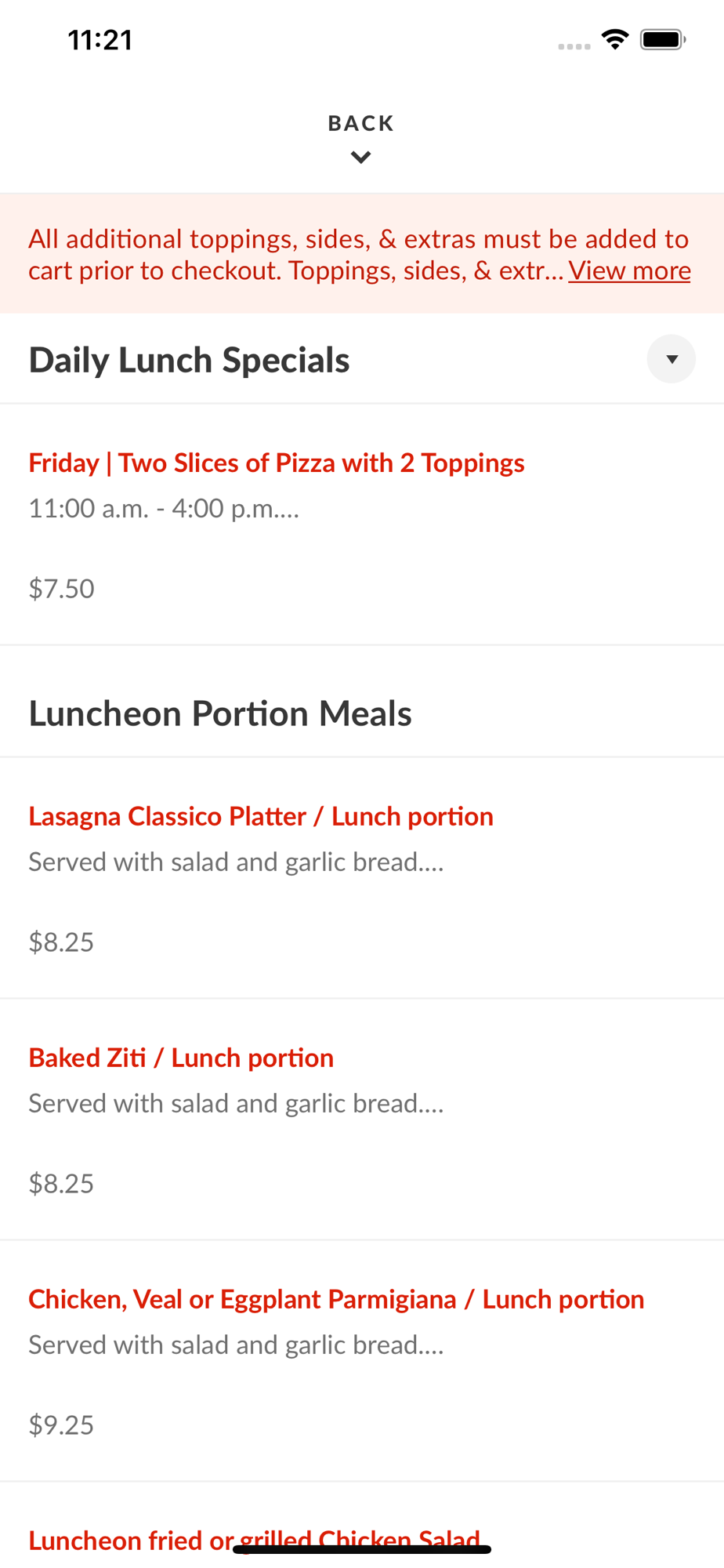Open Chicken, Veal or Eggplant Parmigiana item
The image size is (724, 1568).
pos(336,1299)
